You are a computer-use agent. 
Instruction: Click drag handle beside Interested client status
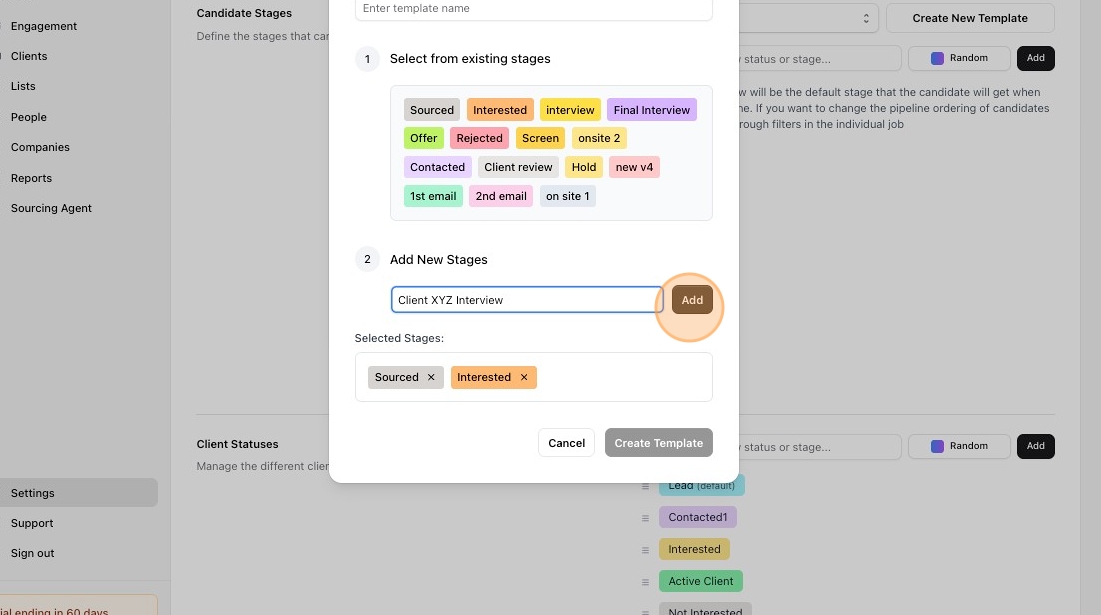point(645,550)
